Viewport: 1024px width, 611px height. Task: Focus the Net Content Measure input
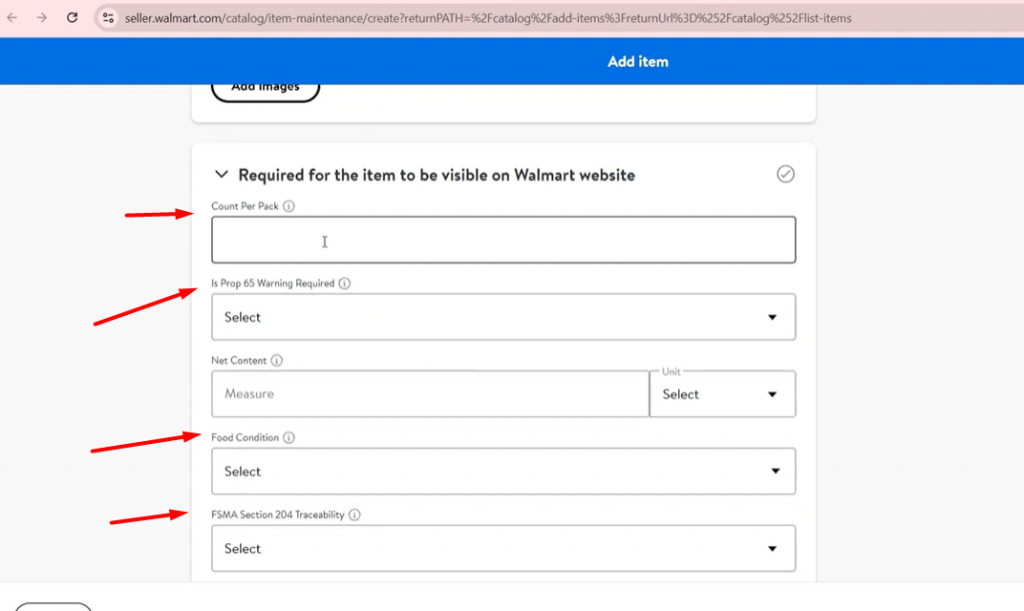[x=430, y=394]
